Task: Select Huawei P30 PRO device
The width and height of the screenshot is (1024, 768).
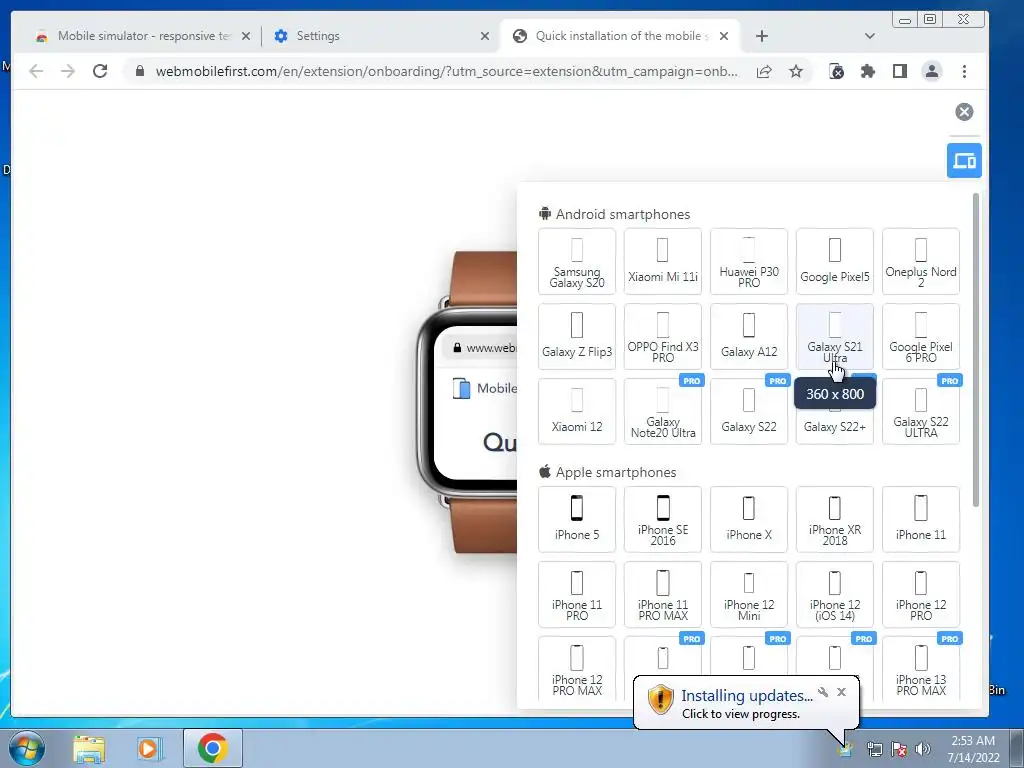Action: [x=749, y=261]
